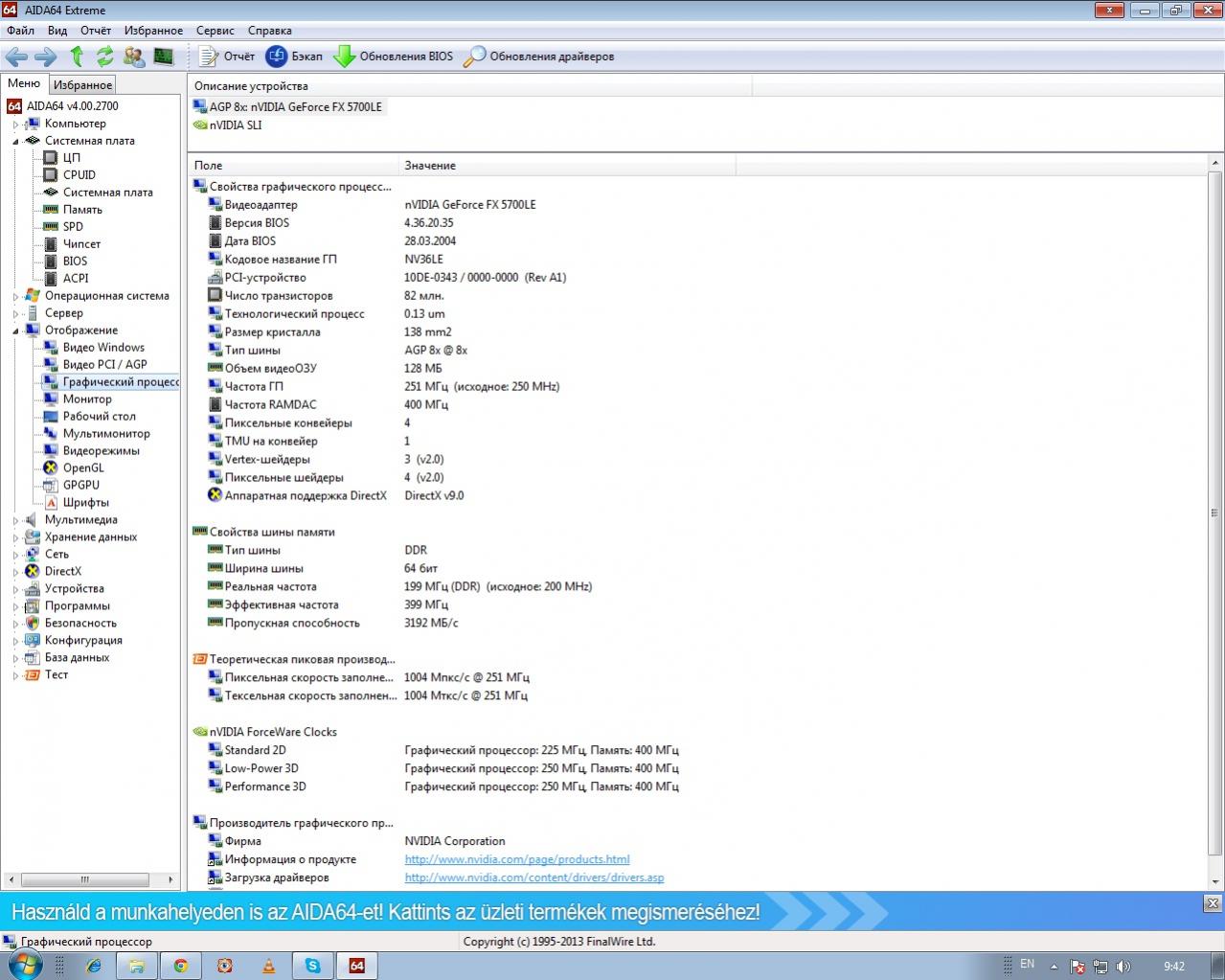
Task: Select Видео PCI / AGP in the tree
Action: (105, 365)
